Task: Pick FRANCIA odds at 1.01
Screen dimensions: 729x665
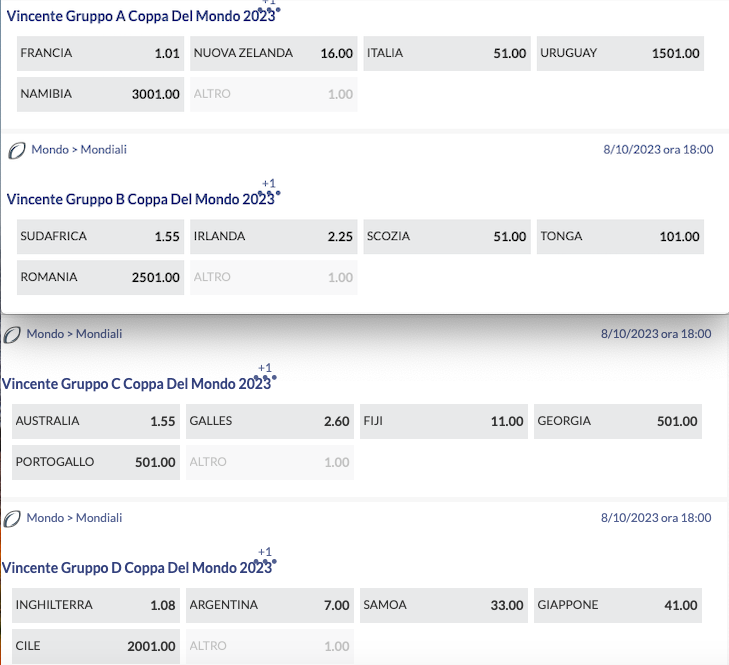Action: [x=98, y=53]
